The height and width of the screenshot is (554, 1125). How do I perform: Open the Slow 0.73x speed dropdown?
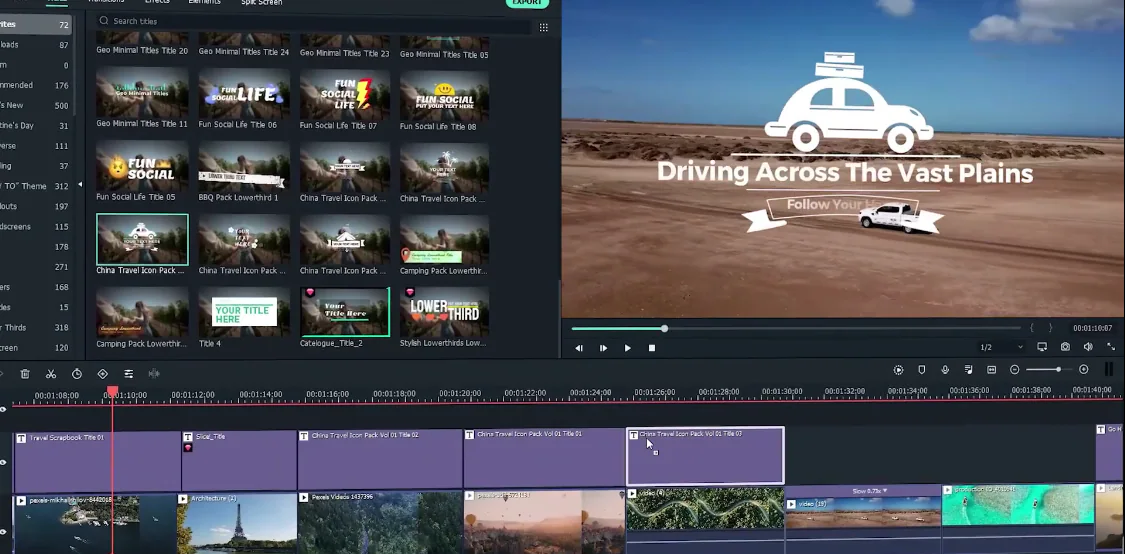point(870,491)
